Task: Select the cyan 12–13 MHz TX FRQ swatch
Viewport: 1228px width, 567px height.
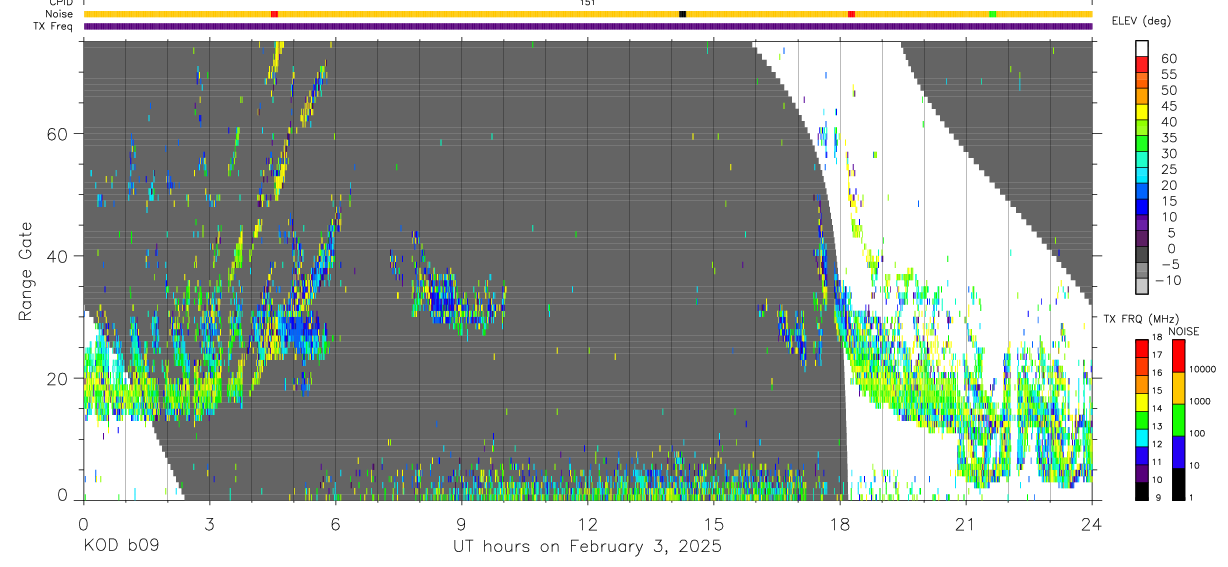Action: coord(1142,438)
